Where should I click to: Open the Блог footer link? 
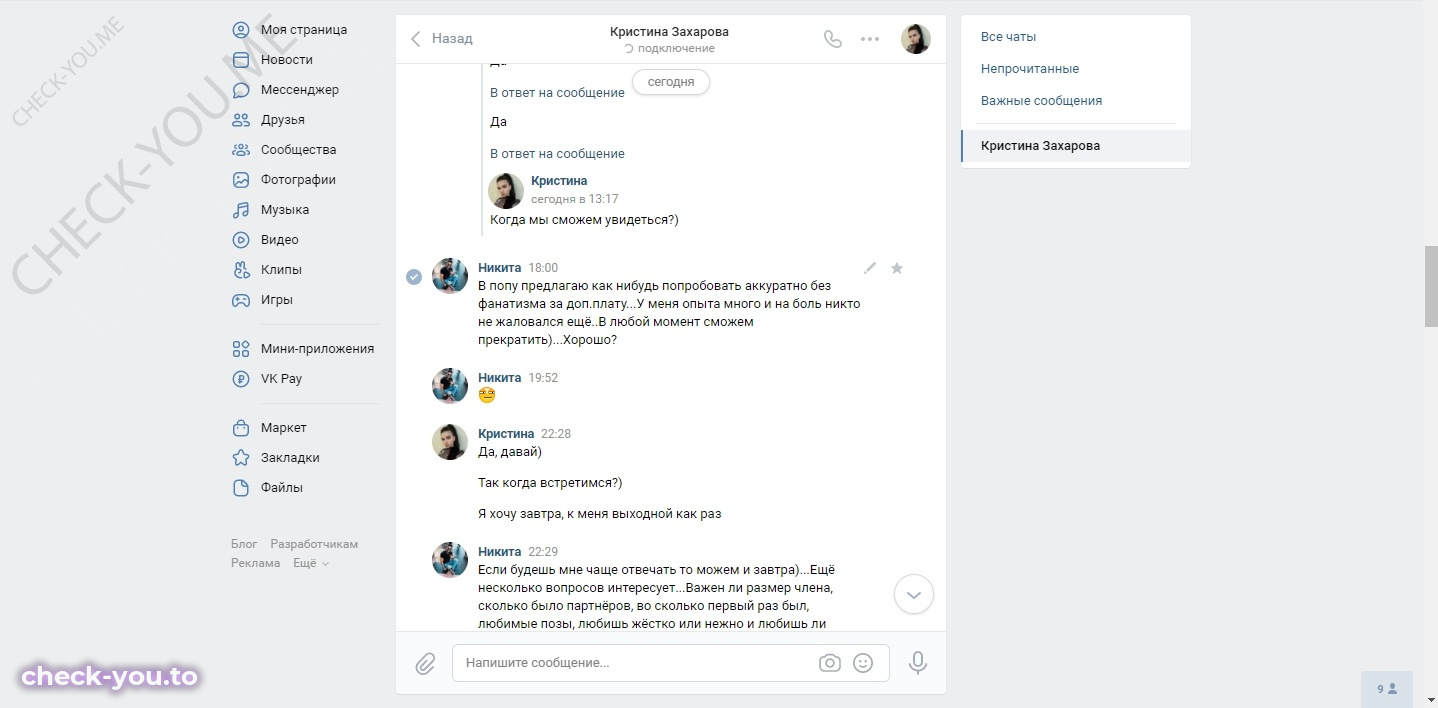[244, 544]
